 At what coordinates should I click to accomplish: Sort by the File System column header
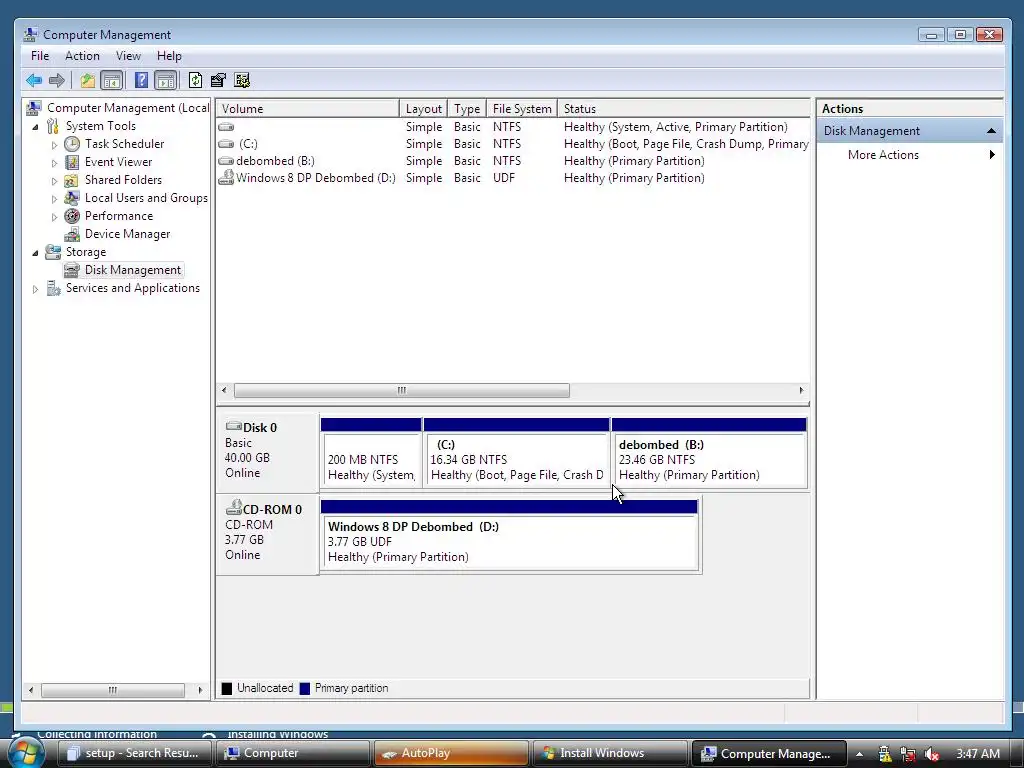point(522,108)
